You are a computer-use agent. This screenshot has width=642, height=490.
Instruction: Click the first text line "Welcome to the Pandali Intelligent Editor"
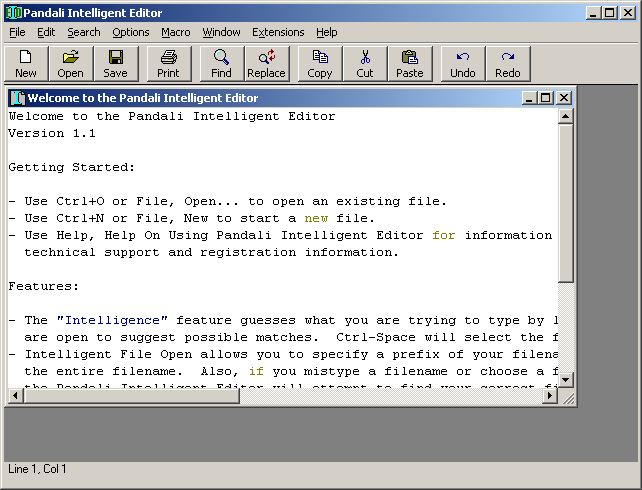tap(172, 117)
